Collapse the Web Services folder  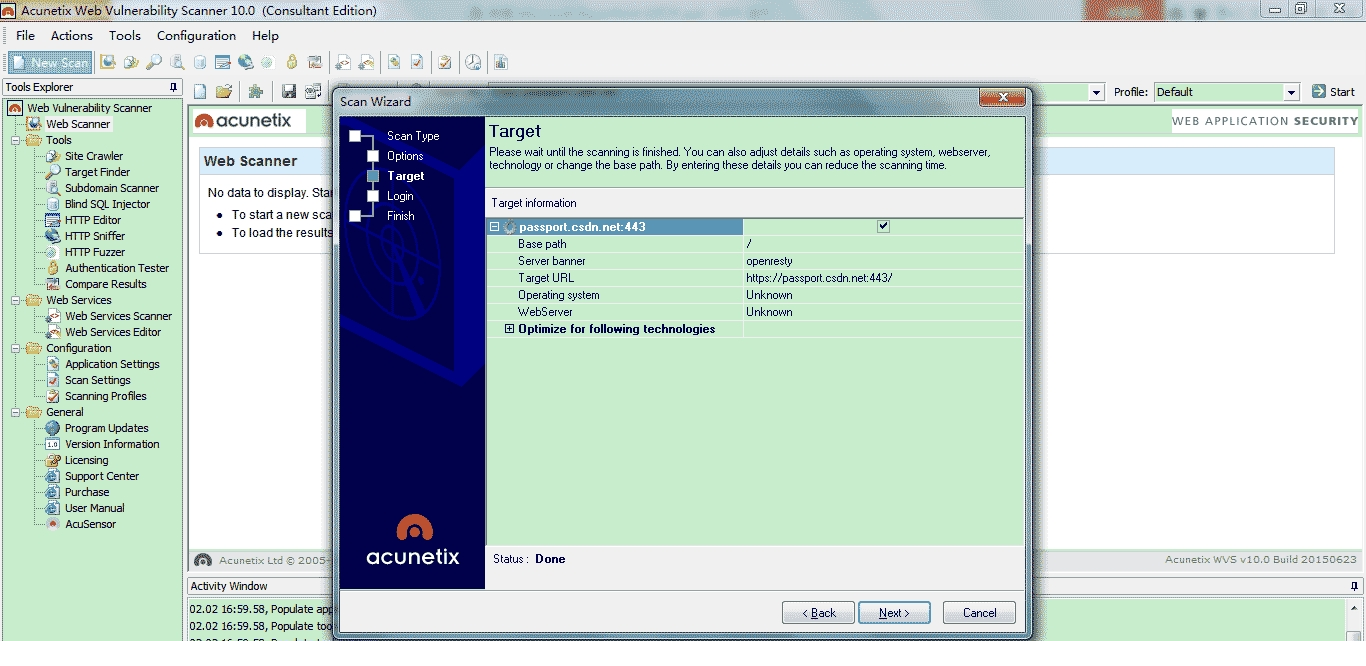(x=16, y=300)
